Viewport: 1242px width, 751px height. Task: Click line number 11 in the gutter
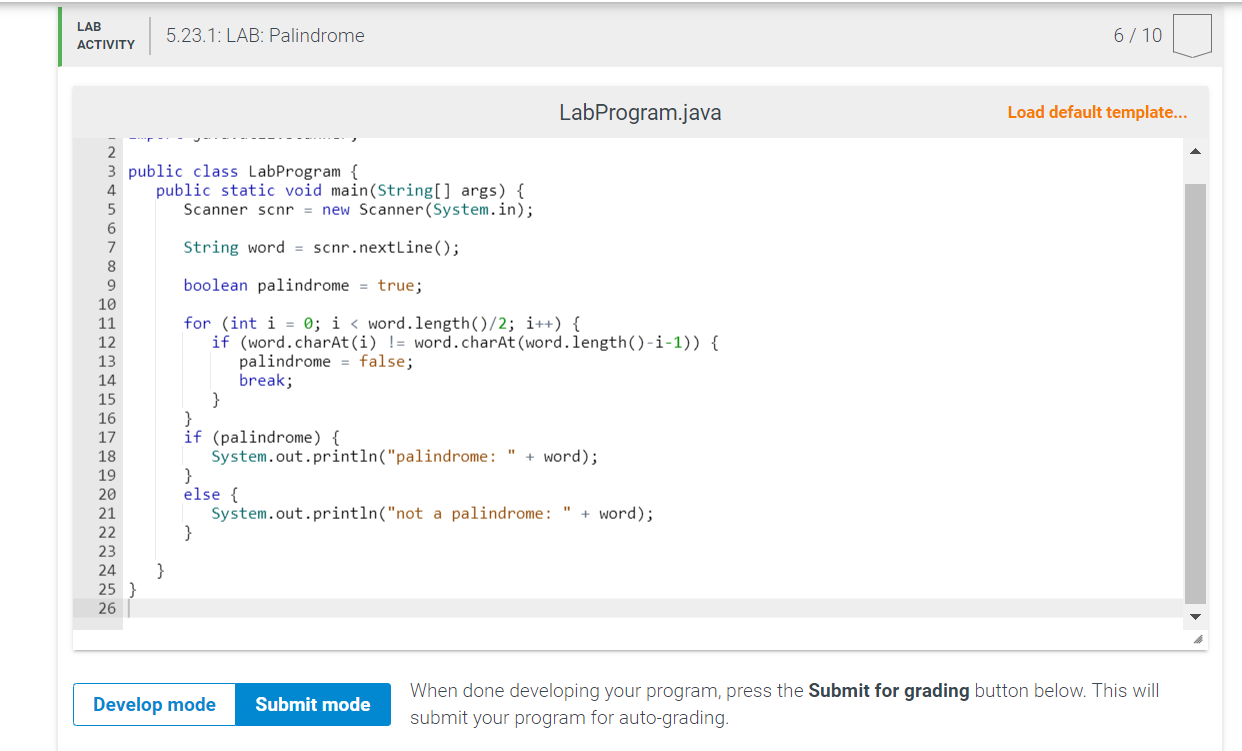[x=106, y=323]
